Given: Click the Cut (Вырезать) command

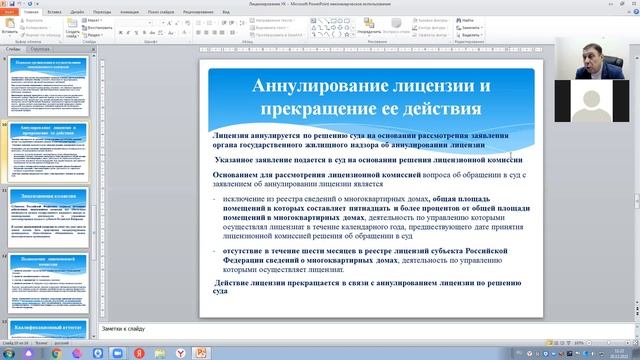Looking at the screenshot, I should 31,20.
